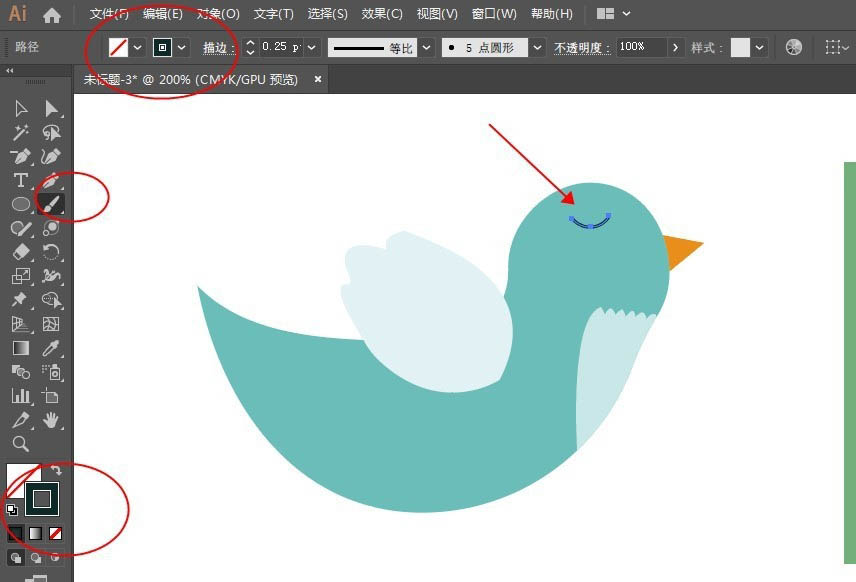Open the 选择(S) menu

[x=328, y=14]
